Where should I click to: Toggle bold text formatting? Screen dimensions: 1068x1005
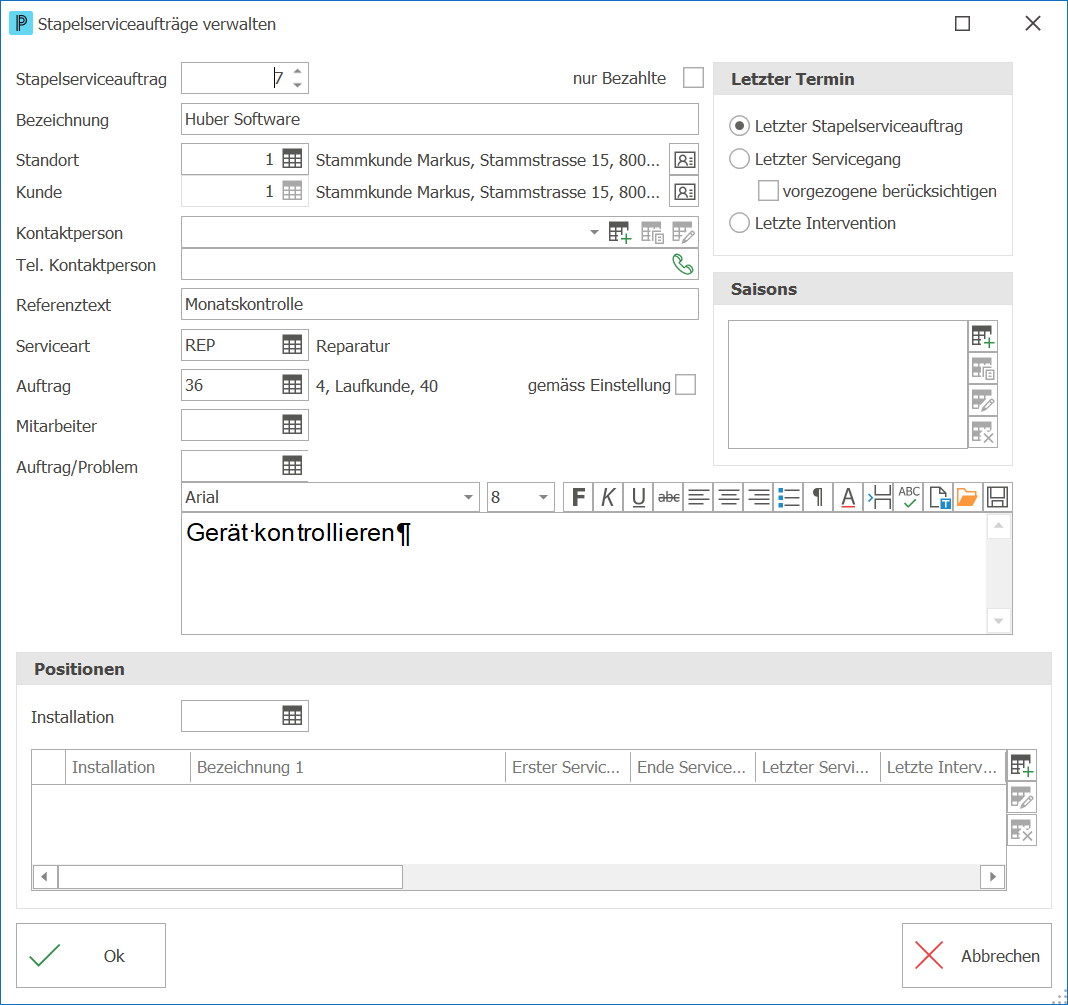click(x=578, y=498)
